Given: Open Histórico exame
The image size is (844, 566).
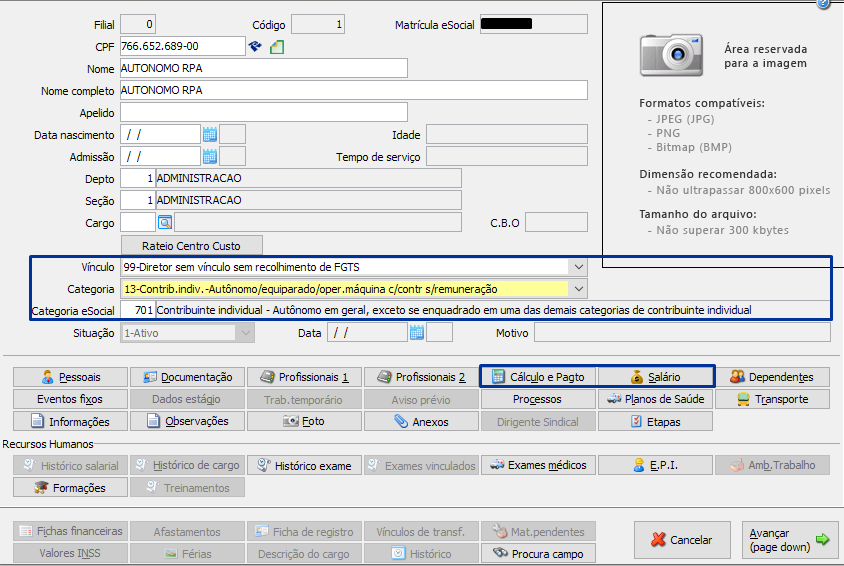Looking at the screenshot, I should click(x=304, y=465).
